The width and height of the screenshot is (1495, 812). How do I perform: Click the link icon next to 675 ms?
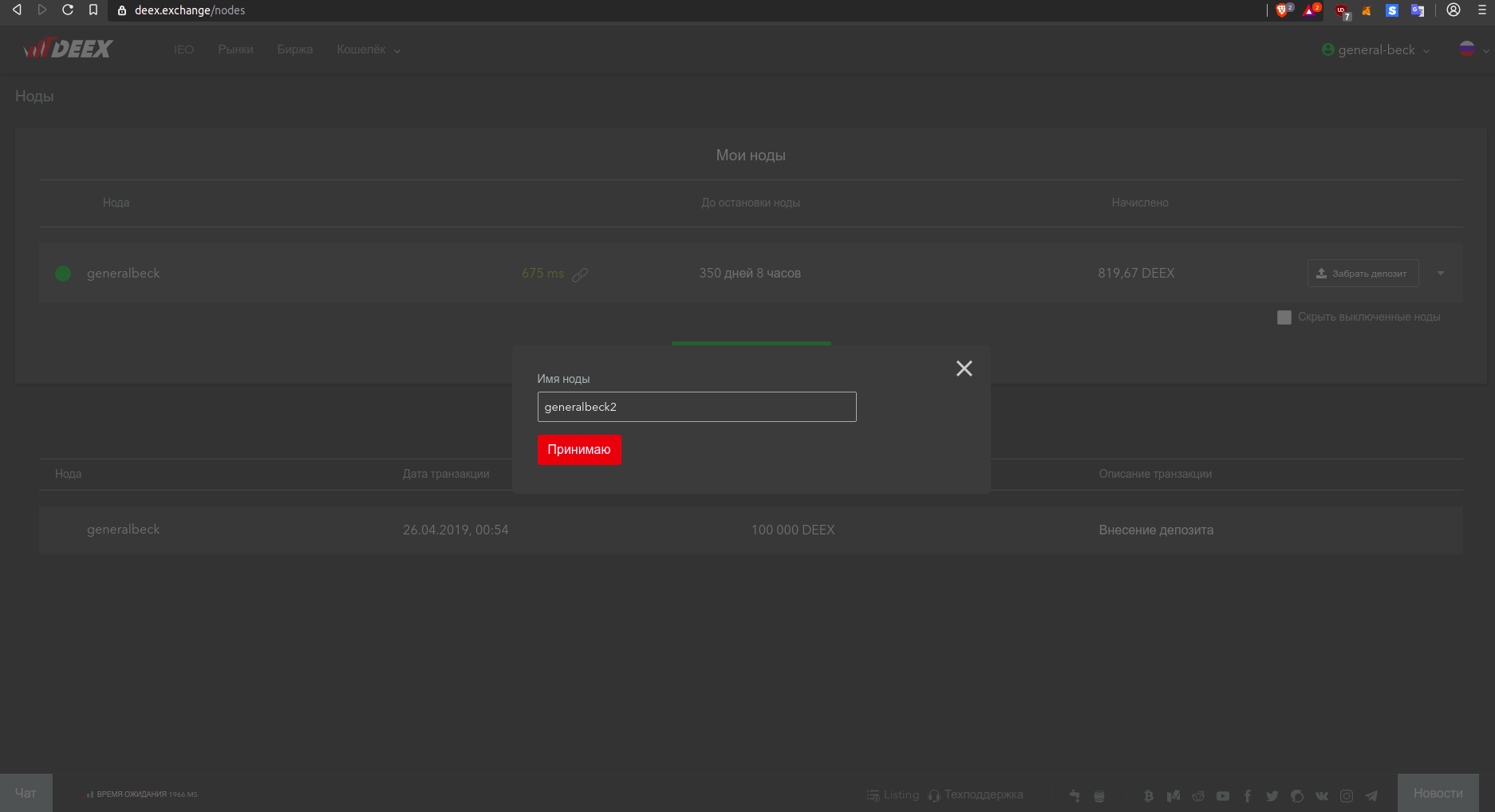tap(580, 274)
